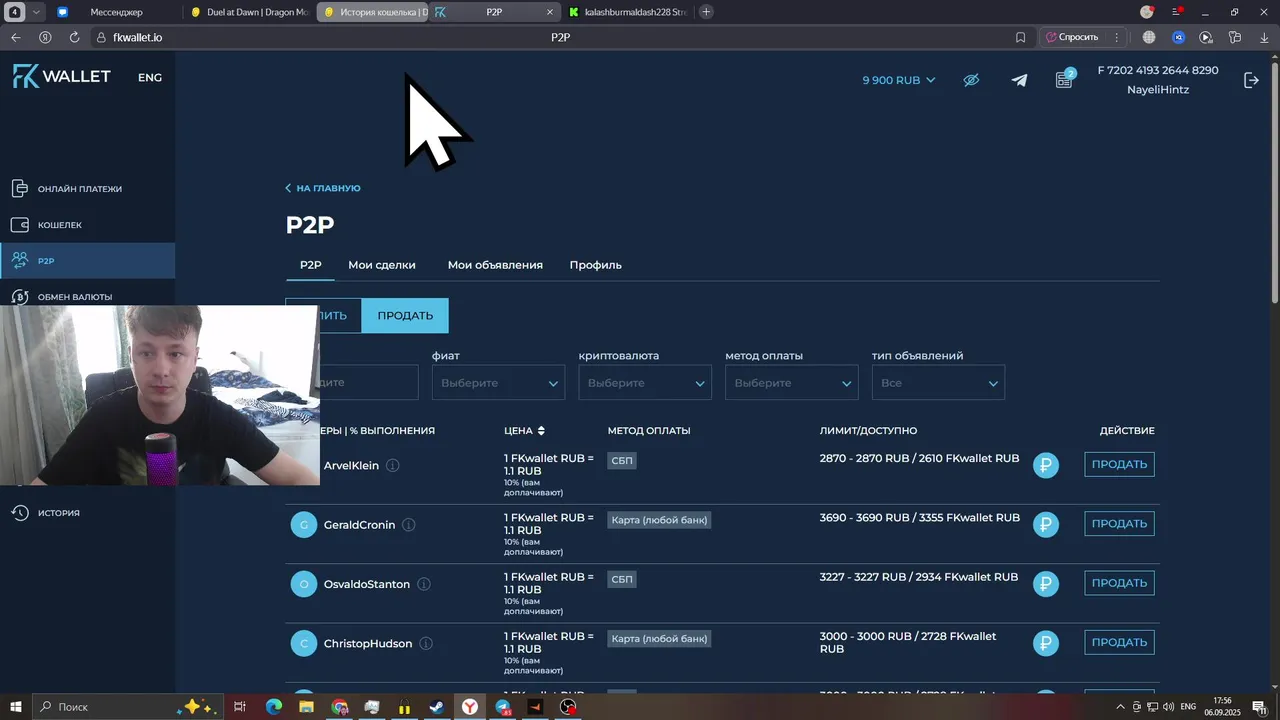Sort offers by the Цена column arrows

pos(541,431)
